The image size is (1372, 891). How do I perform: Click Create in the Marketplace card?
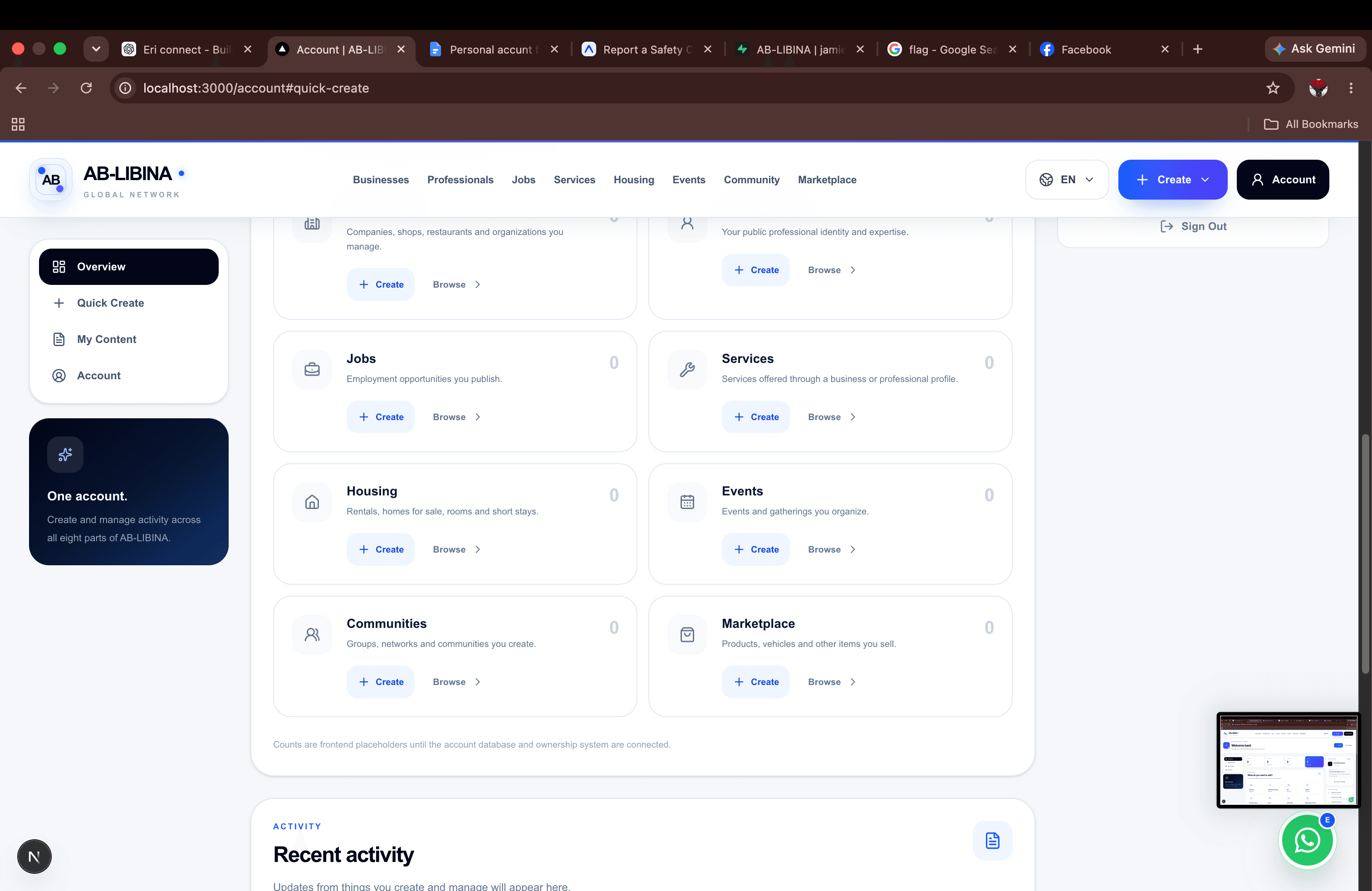[x=755, y=682]
